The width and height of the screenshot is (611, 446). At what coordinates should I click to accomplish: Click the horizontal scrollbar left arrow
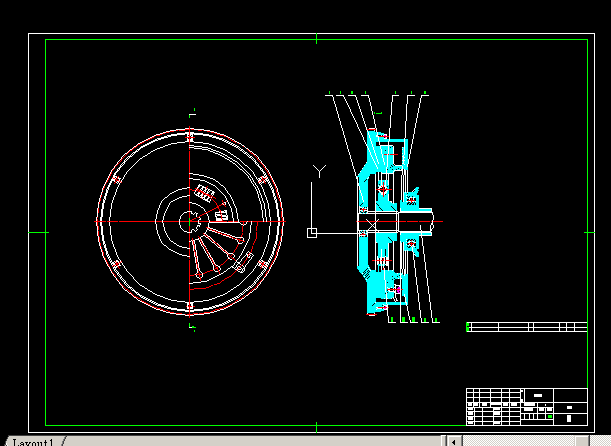pos(453,441)
